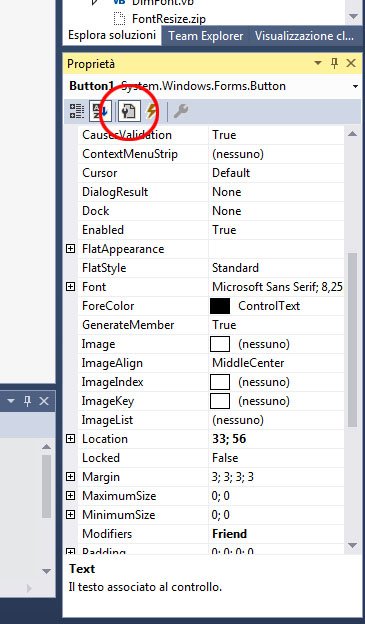This screenshot has height=624, width=365.
Task: Close the lower-left docked panel
Action: (x=44, y=401)
